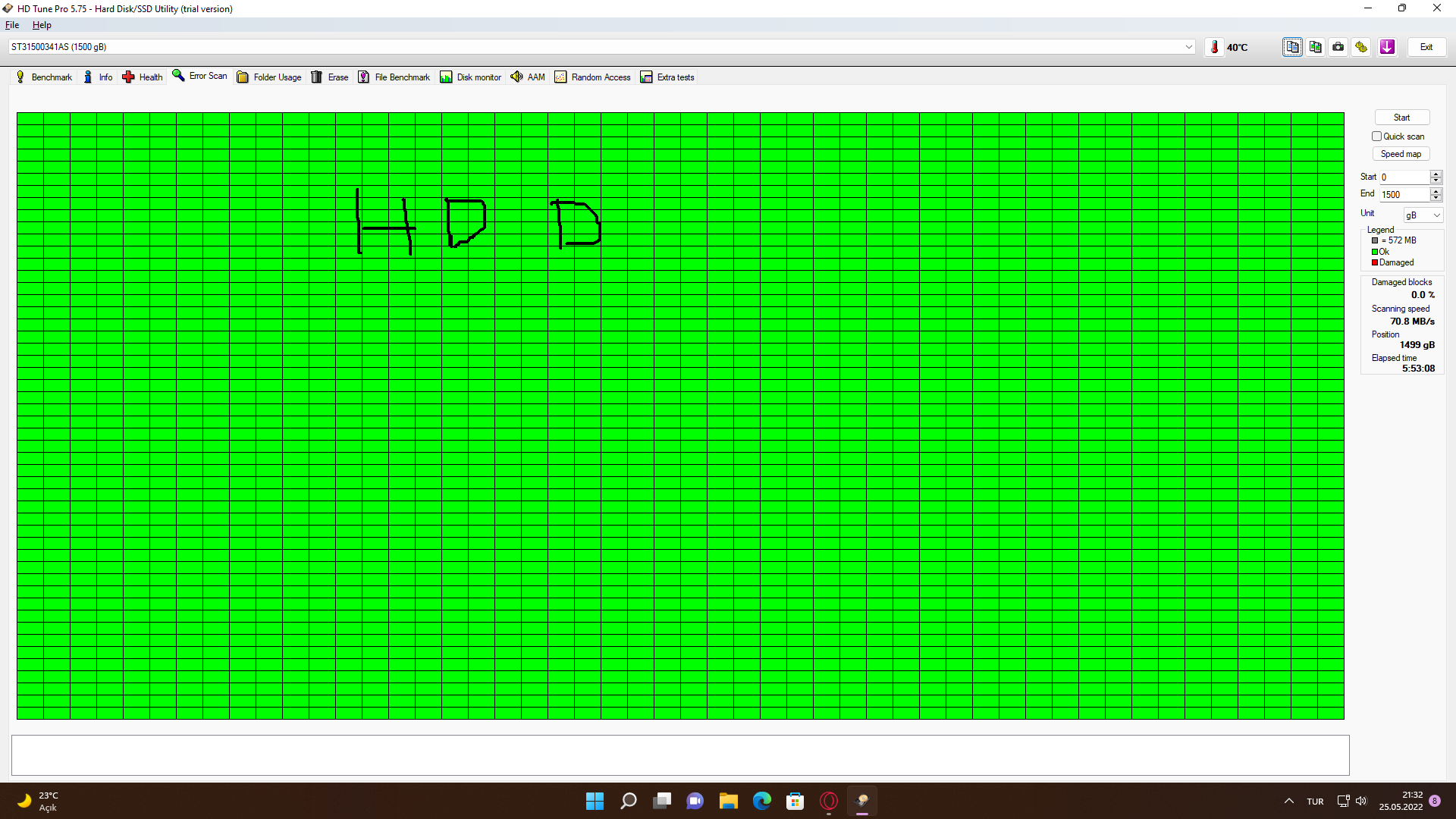Switch to the Benchmark tab
The width and height of the screenshot is (1456, 819).
[x=44, y=77]
